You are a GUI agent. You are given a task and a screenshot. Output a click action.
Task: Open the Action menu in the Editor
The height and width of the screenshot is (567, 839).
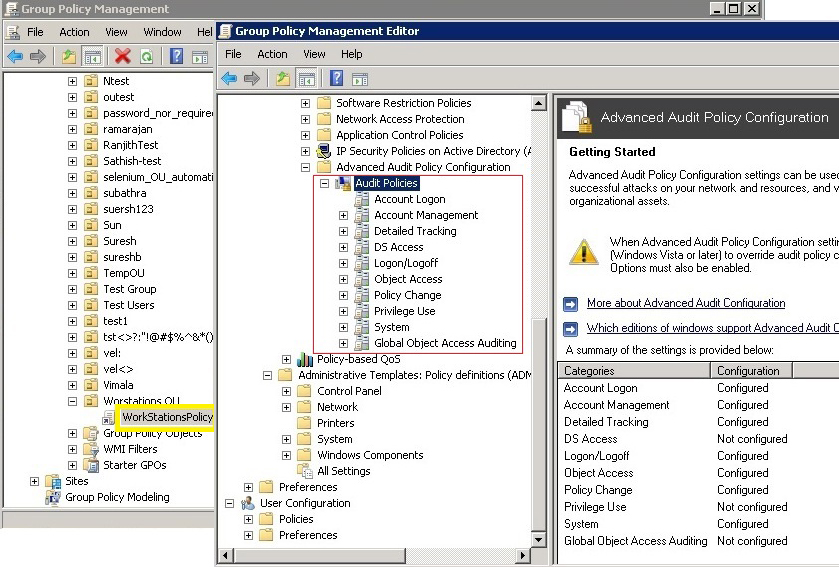coord(272,54)
